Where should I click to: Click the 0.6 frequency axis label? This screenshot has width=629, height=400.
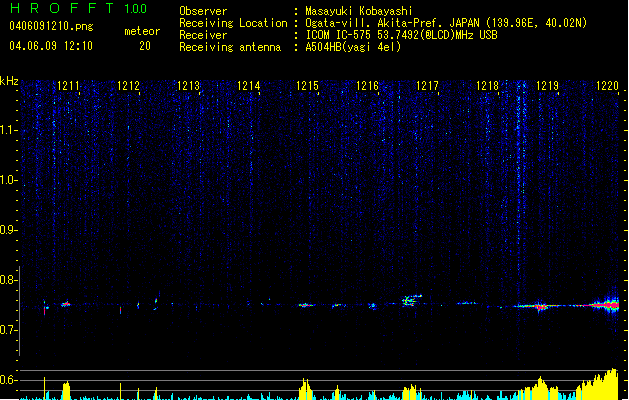click(9, 380)
